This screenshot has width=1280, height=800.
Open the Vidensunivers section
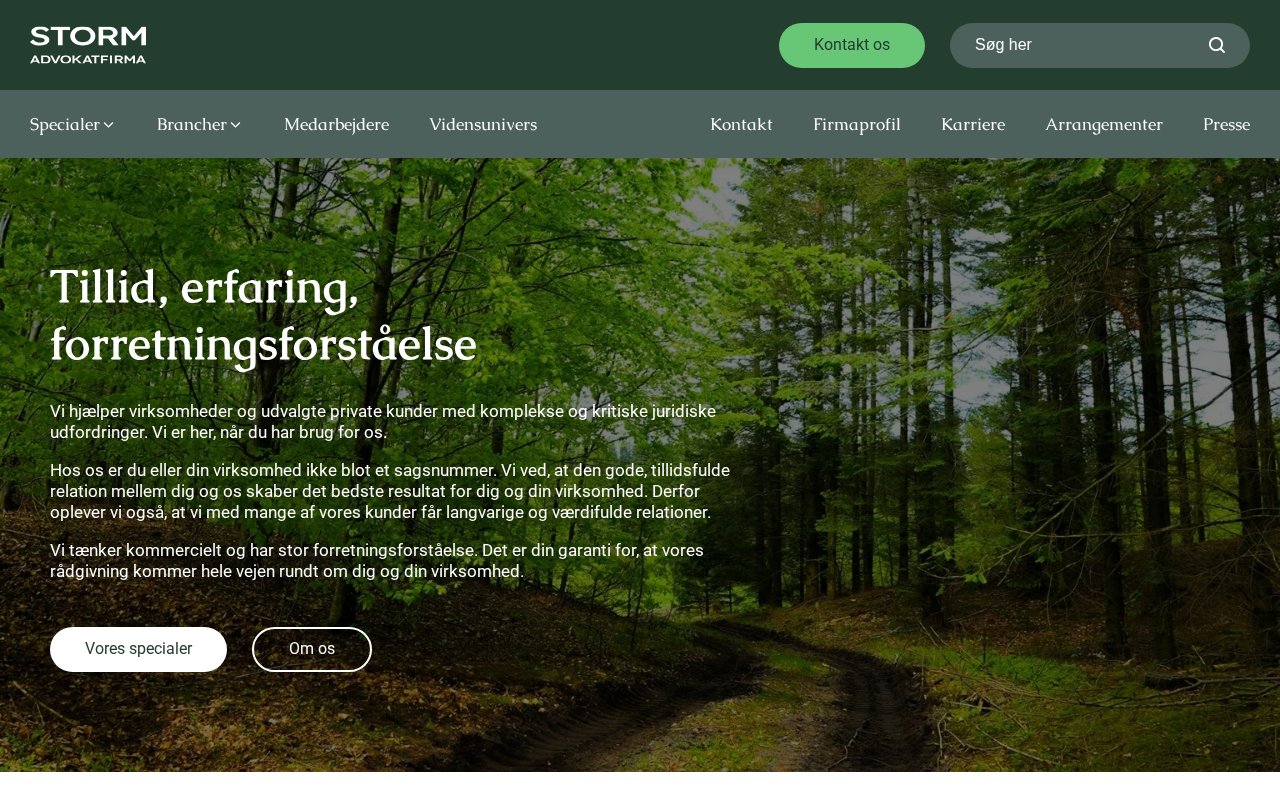(x=483, y=124)
